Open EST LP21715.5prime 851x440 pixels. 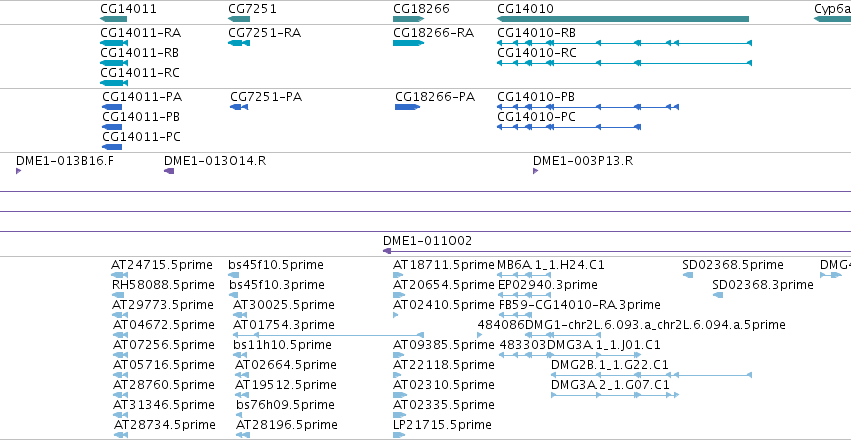click(442, 425)
